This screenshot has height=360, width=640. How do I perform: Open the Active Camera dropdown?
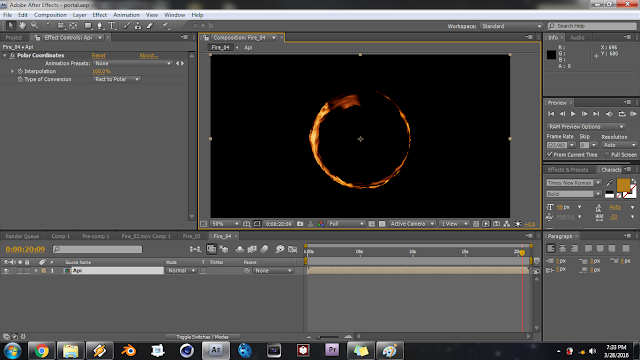tap(412, 224)
